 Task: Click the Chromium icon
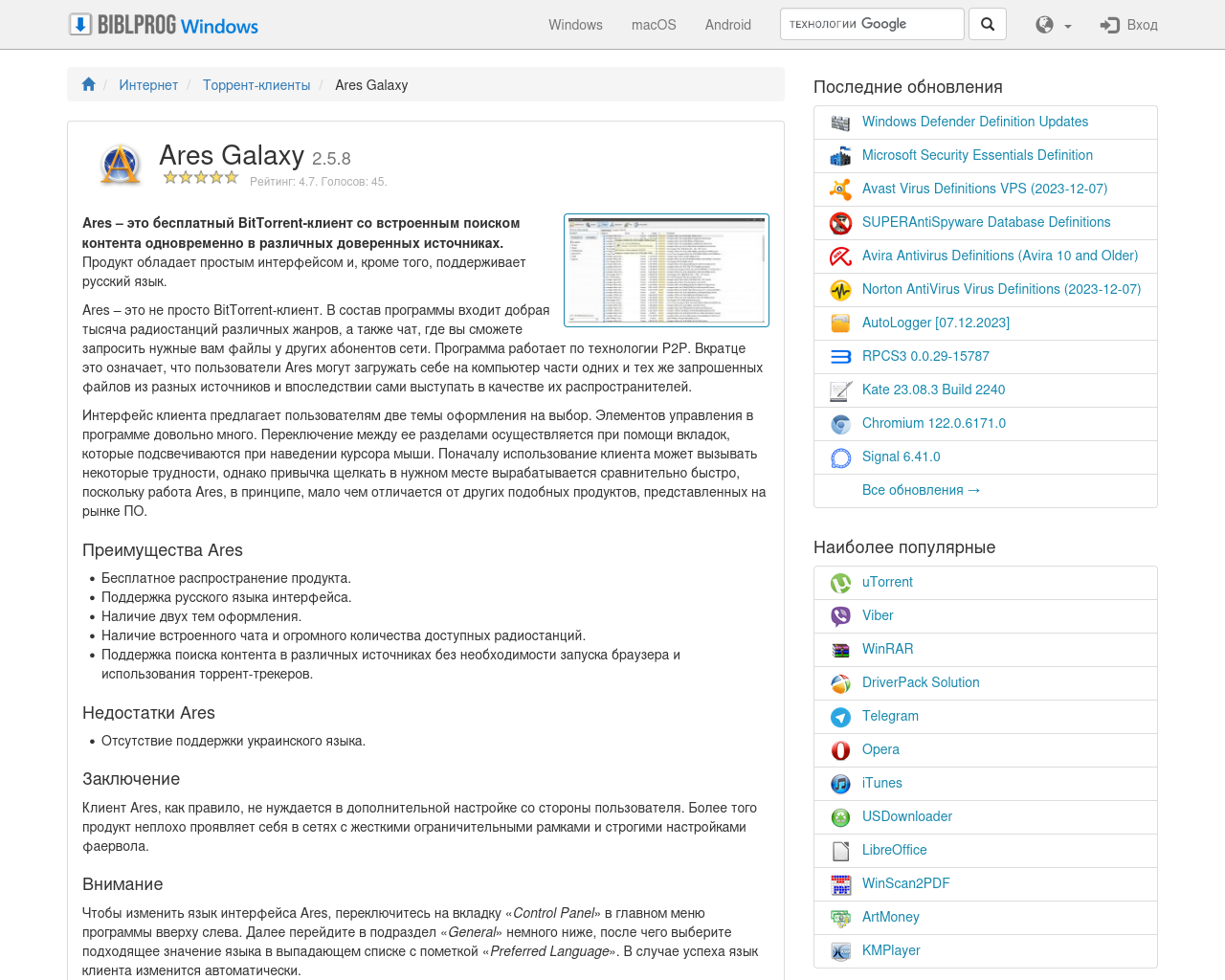coord(840,424)
